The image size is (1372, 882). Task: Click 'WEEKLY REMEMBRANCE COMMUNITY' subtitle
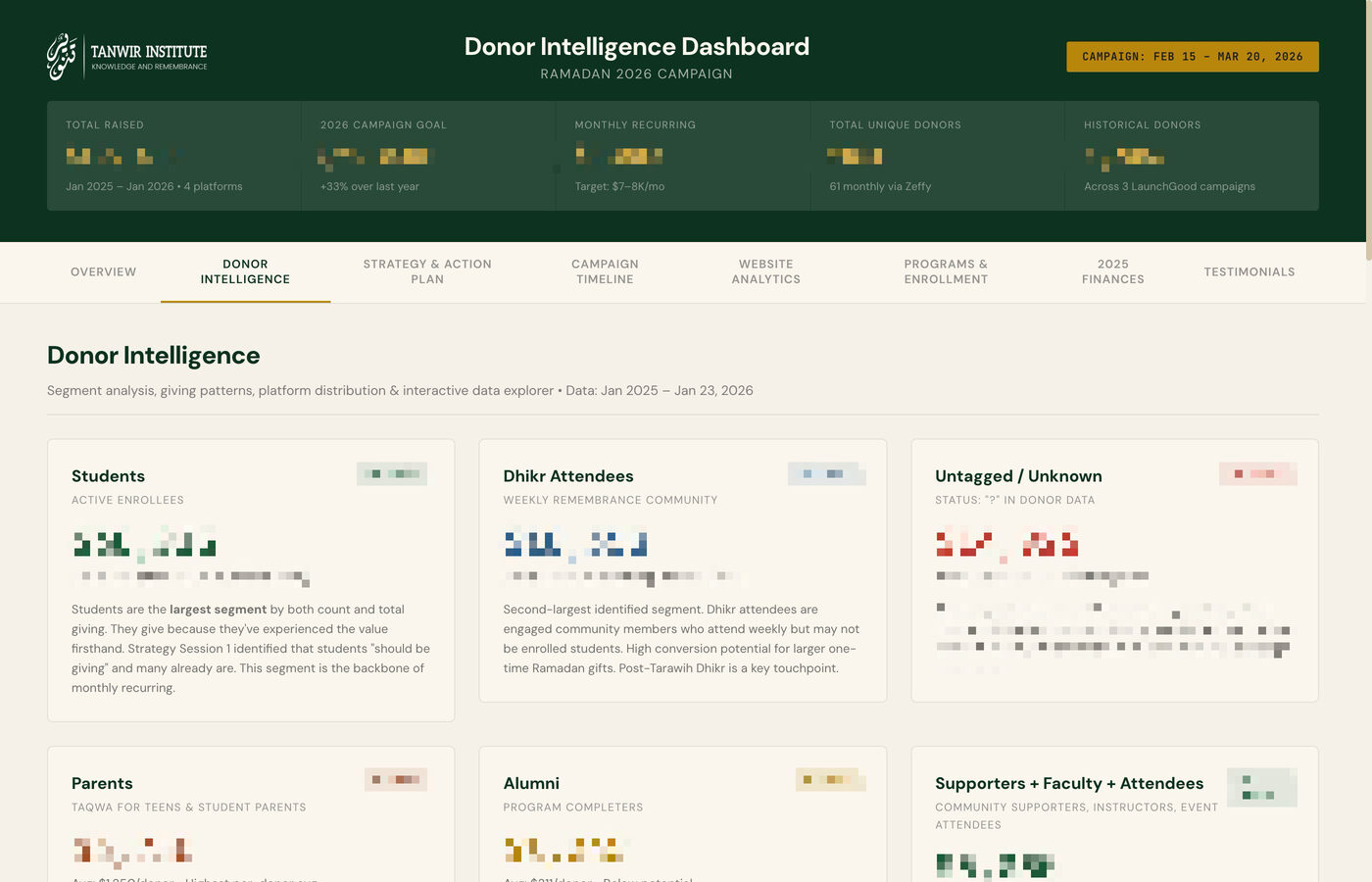click(x=611, y=500)
